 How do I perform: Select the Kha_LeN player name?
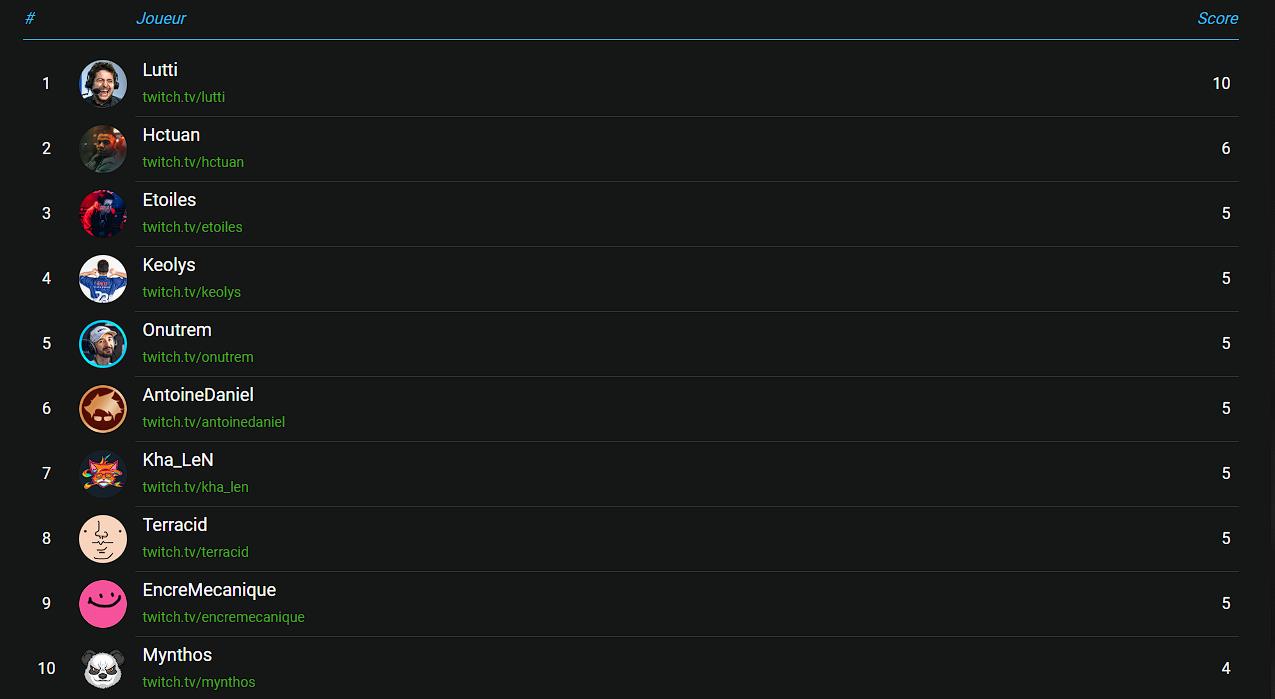178,460
